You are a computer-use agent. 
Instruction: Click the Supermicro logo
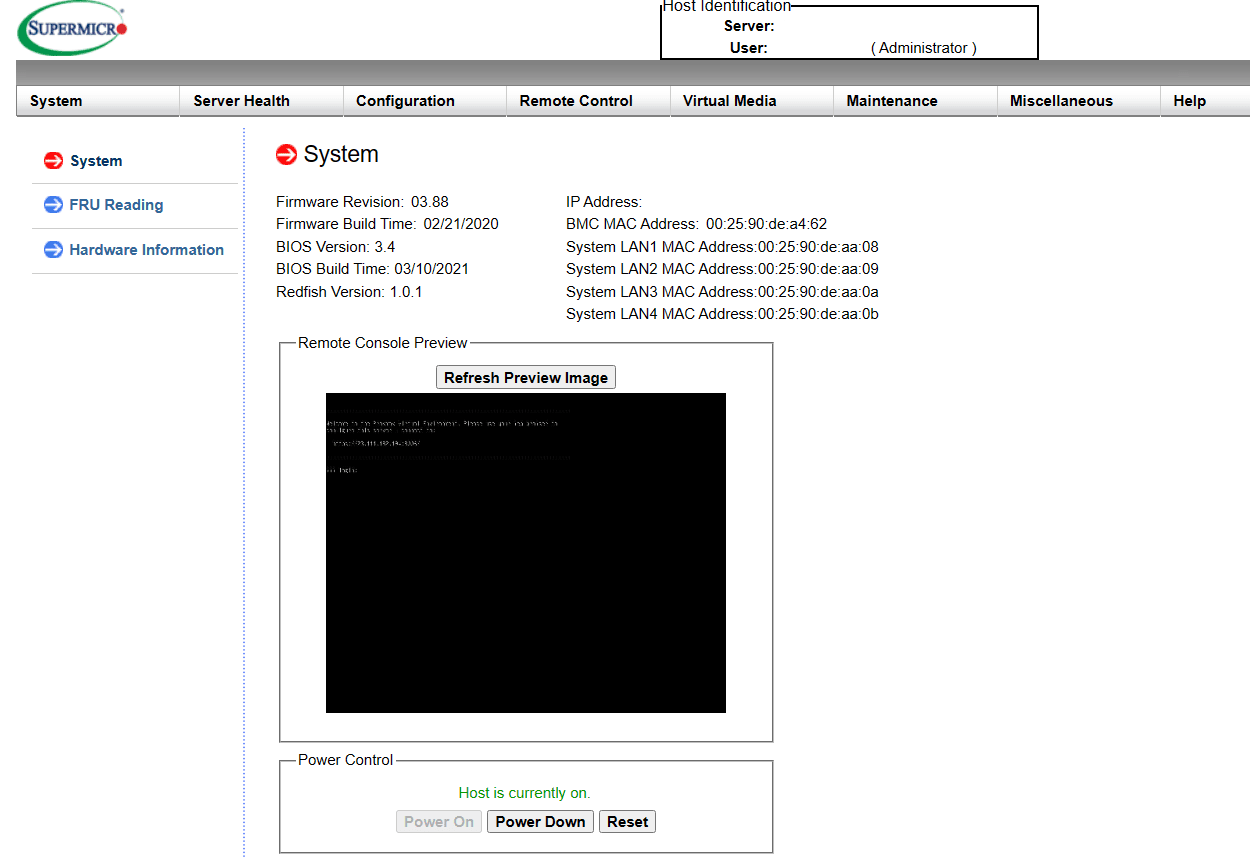tap(73, 28)
